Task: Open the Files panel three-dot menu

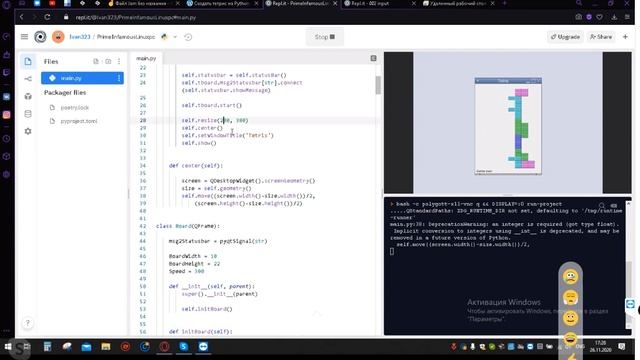Action: 119,61
